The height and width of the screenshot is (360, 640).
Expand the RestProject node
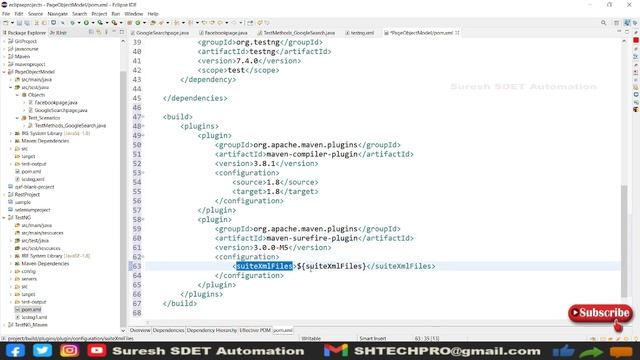[4, 195]
